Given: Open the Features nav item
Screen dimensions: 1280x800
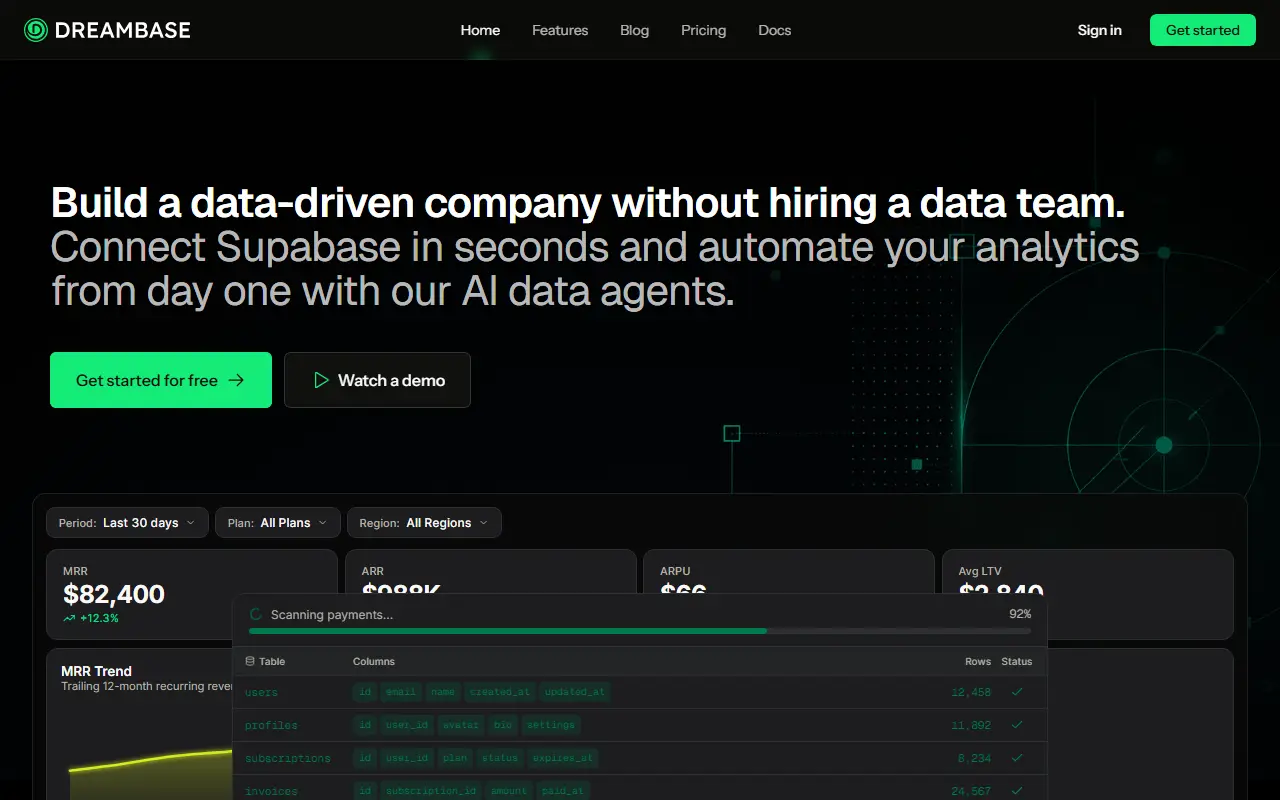Looking at the screenshot, I should (560, 30).
